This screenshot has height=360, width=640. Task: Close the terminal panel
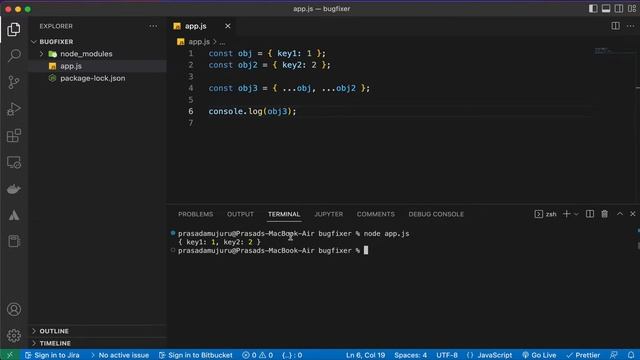point(633,214)
